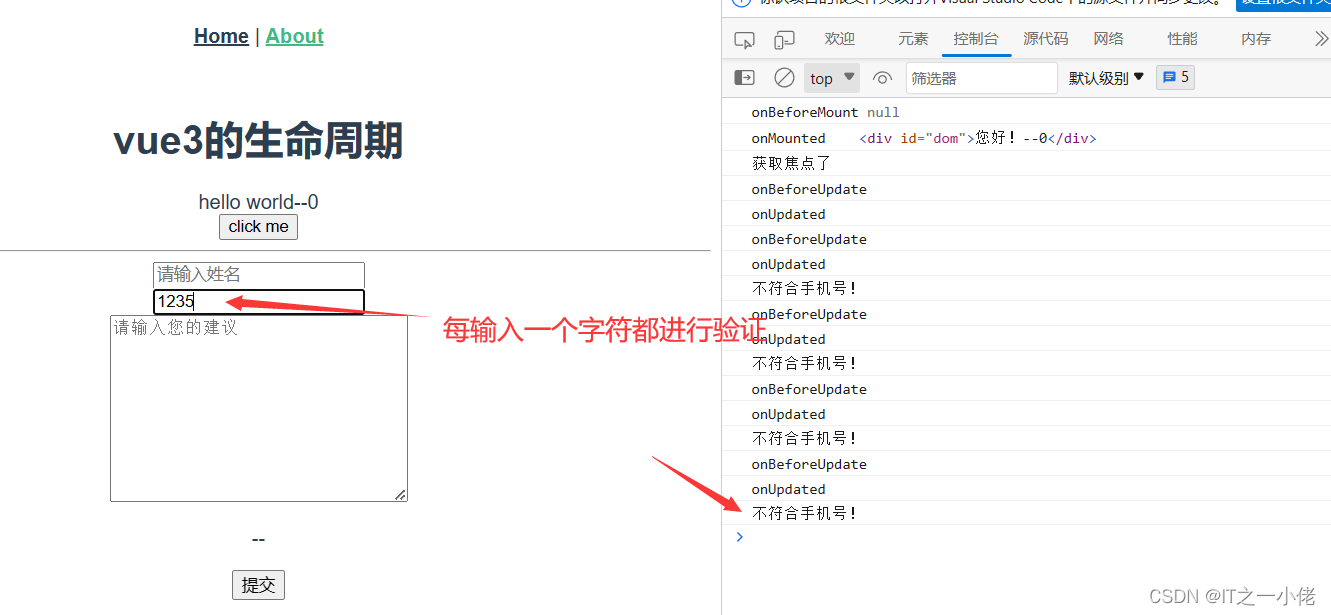Image resolution: width=1331 pixels, height=615 pixels.
Task: Open the About page link
Action: coord(294,36)
